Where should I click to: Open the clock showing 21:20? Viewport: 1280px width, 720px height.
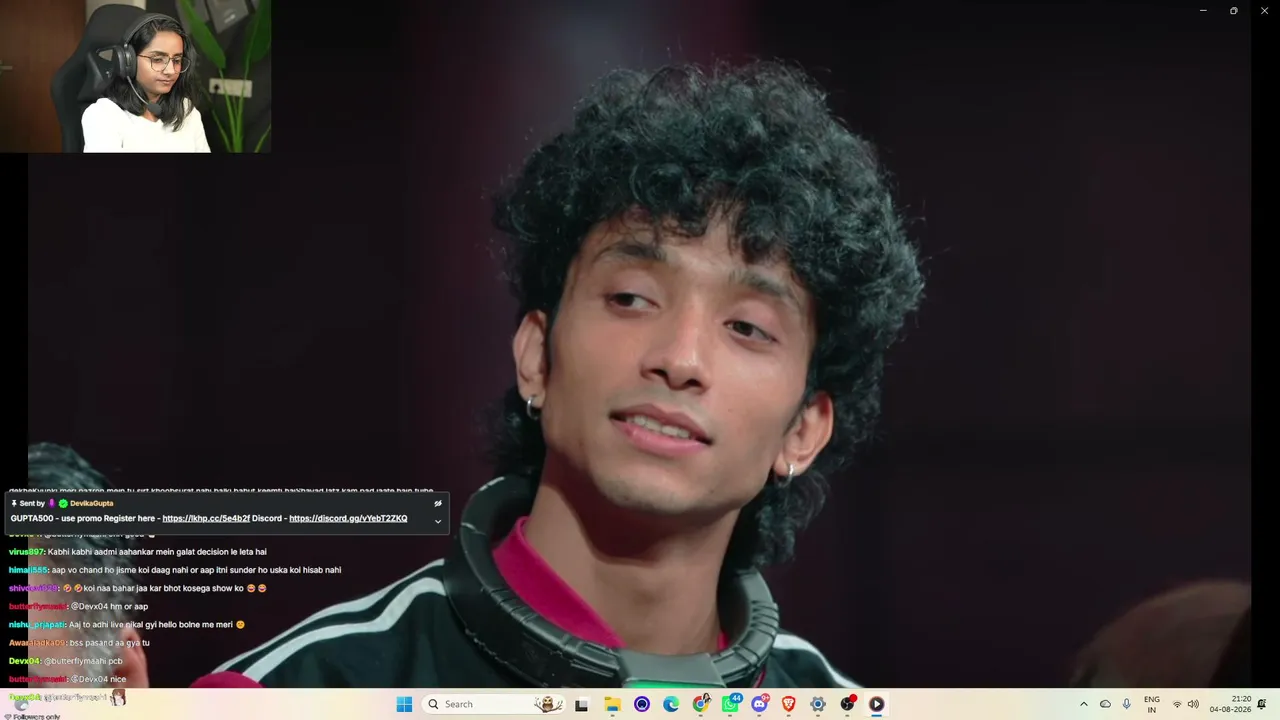tap(1231, 704)
